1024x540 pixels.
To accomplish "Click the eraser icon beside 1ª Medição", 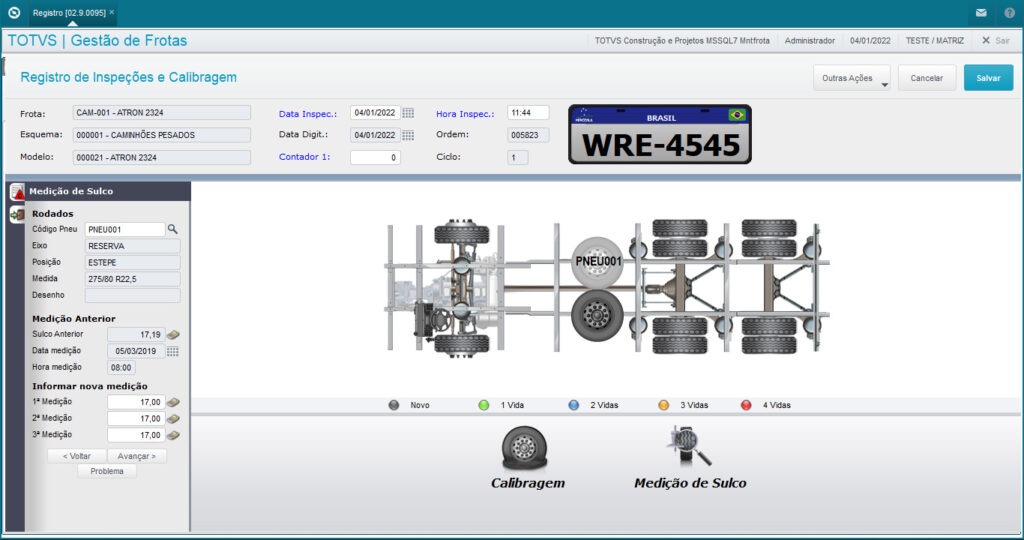I will tap(173, 402).
